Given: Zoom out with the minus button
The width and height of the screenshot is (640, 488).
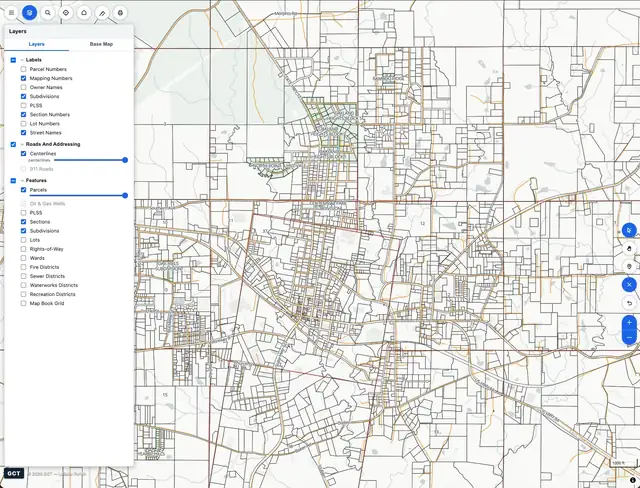Looking at the screenshot, I should [x=629, y=337].
